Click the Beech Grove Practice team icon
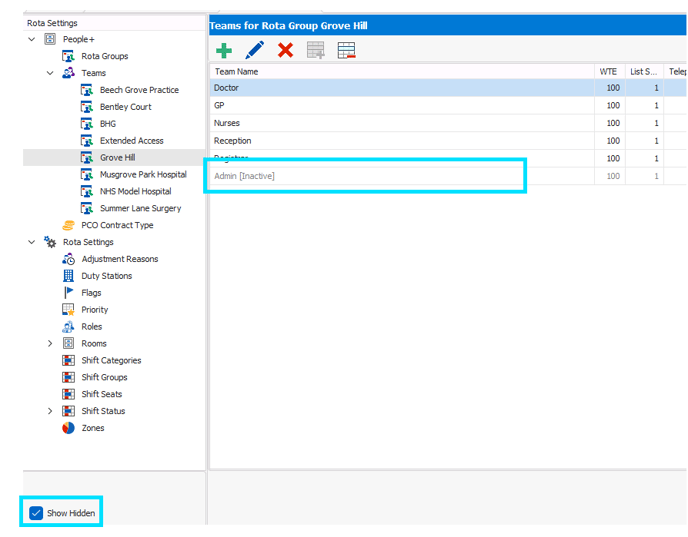Viewport: 688px width, 537px height. (86, 90)
